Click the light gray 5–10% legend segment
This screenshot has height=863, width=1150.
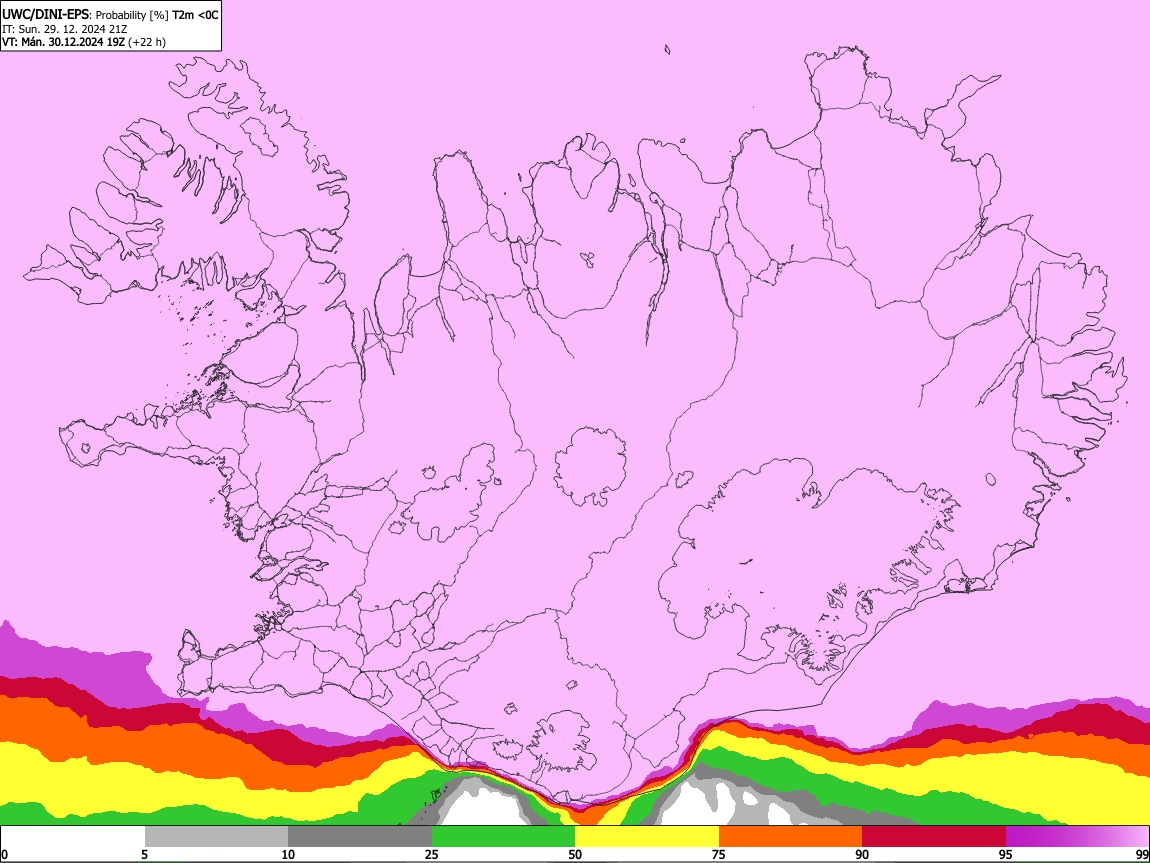pyautogui.click(x=216, y=837)
